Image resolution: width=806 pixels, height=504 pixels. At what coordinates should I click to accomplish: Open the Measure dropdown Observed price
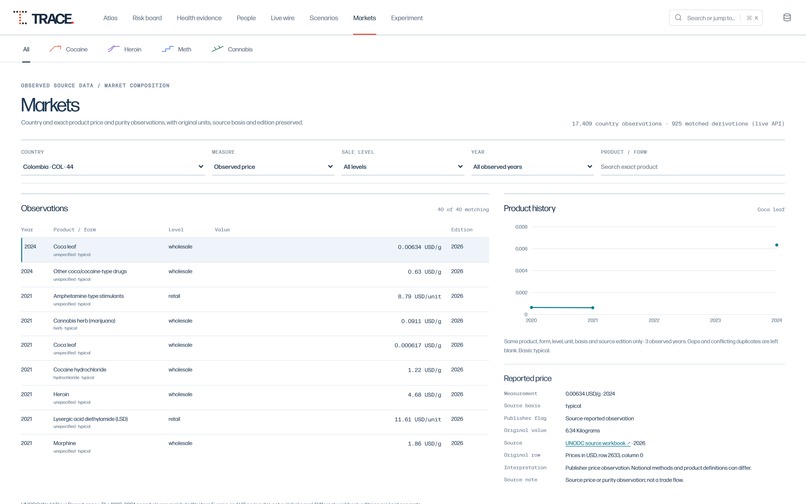click(x=273, y=167)
